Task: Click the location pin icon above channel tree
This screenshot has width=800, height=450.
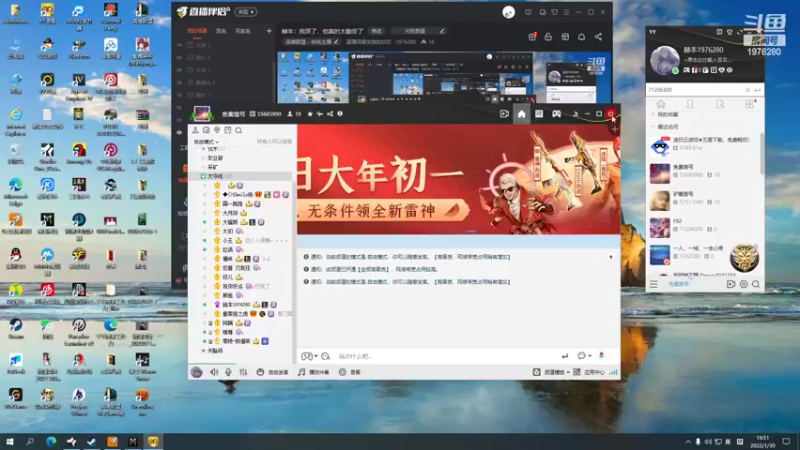Action: (217, 131)
